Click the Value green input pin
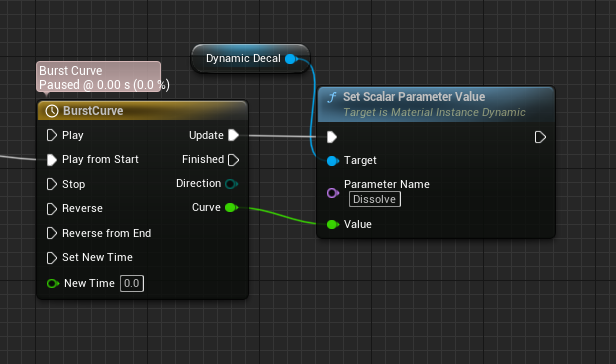 pyautogui.click(x=333, y=224)
